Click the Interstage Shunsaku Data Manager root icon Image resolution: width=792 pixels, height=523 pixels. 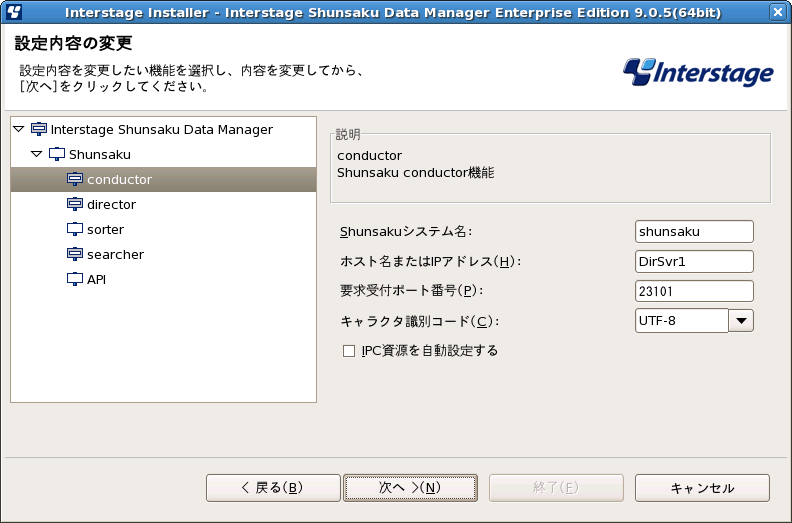pyautogui.click(x=39, y=129)
